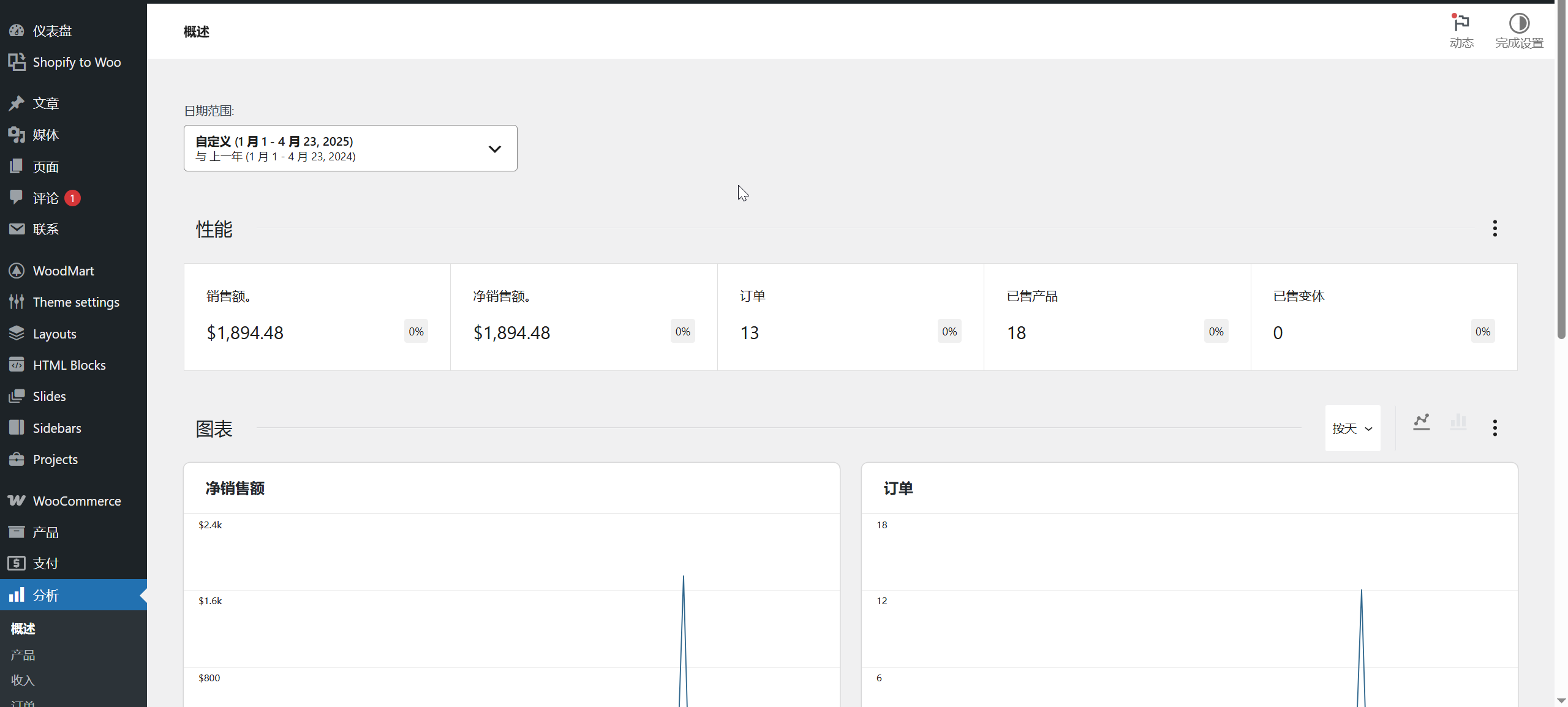Click the 分析 bar chart icon

[17, 595]
